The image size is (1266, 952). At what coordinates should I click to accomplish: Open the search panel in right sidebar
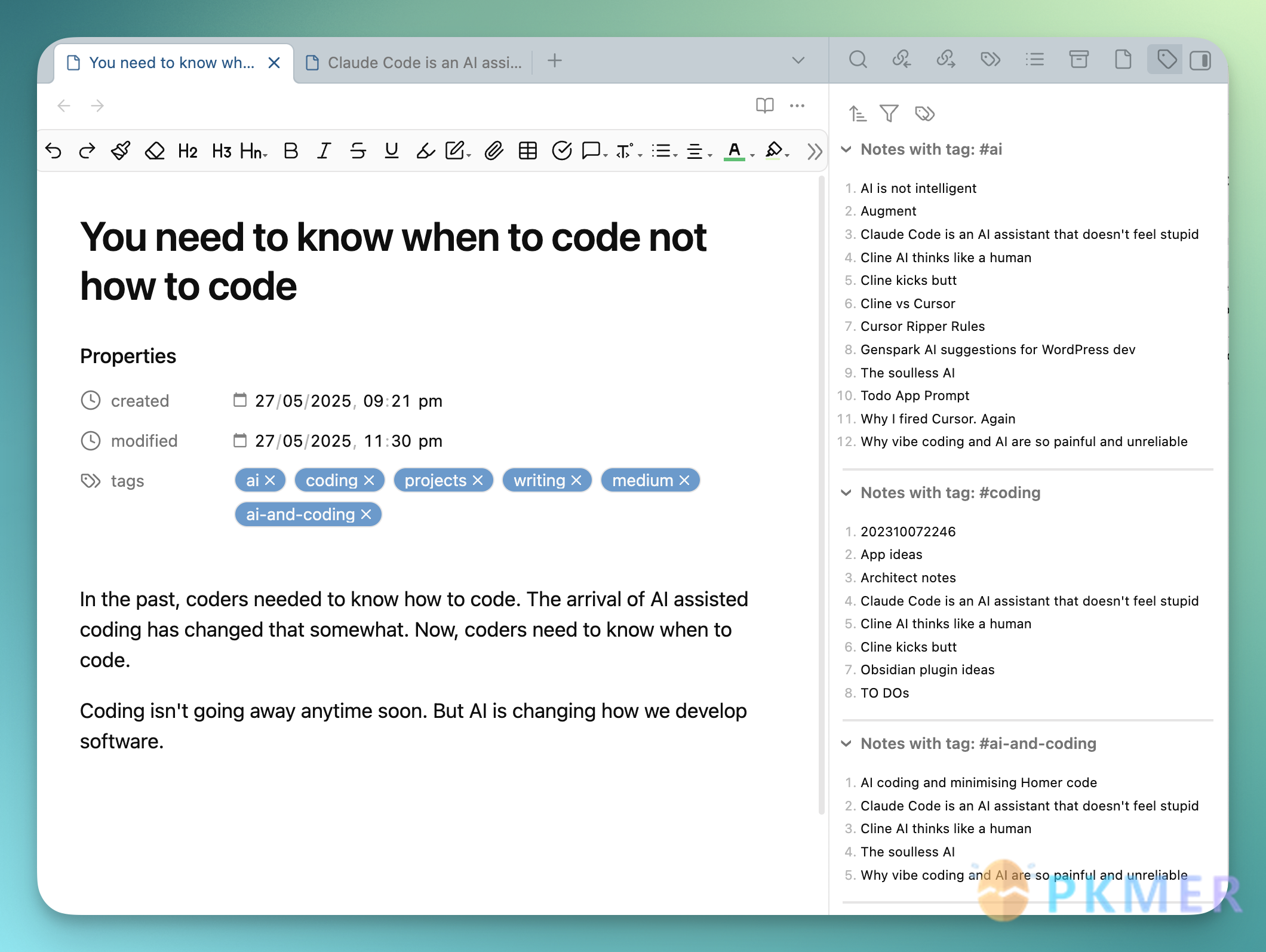pos(858,60)
